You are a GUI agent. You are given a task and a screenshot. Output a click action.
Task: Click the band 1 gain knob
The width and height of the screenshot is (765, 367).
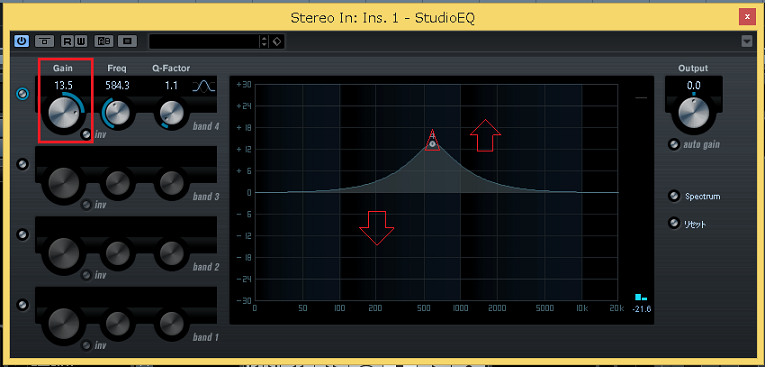tap(63, 323)
